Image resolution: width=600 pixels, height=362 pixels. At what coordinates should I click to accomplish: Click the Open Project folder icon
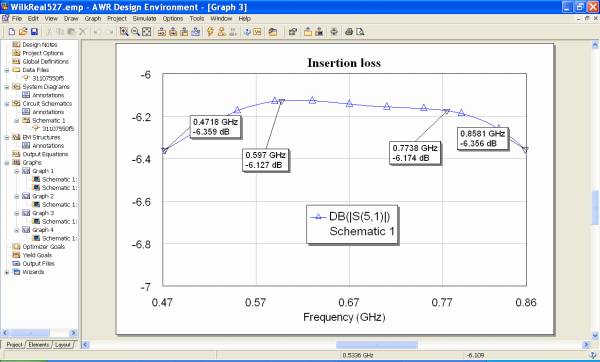23,32
